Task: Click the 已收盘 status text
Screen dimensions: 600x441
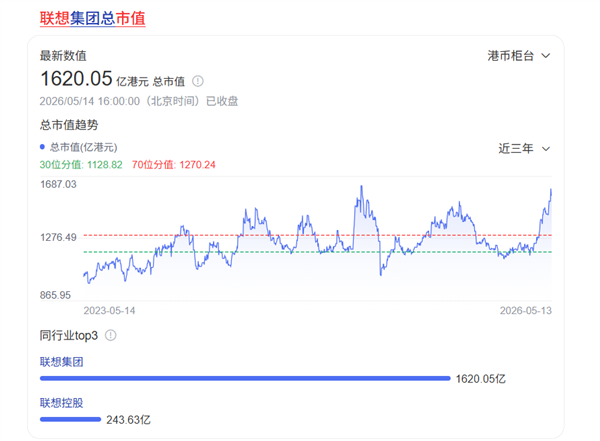Action: tap(222, 101)
